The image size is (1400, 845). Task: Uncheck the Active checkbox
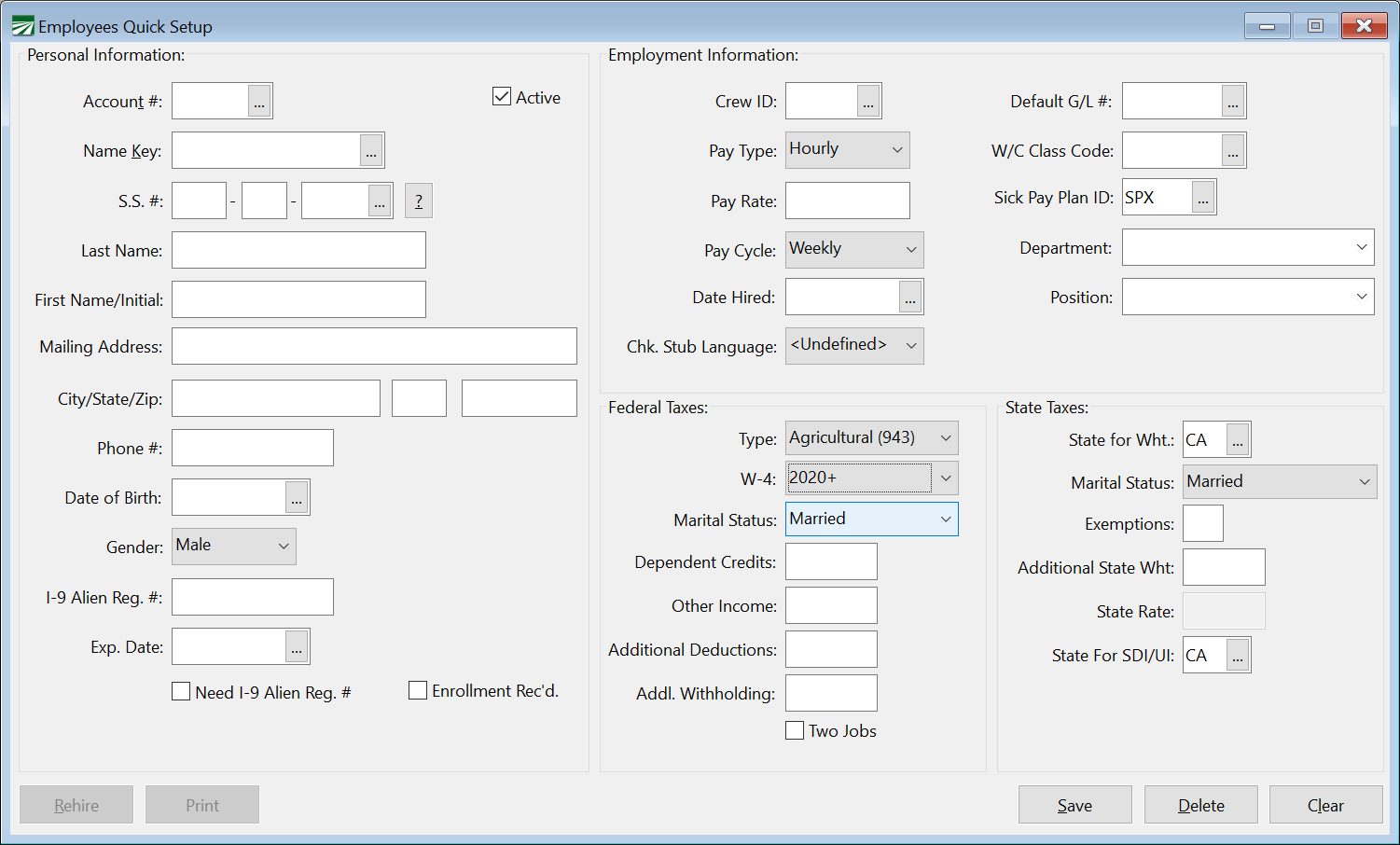coord(502,96)
